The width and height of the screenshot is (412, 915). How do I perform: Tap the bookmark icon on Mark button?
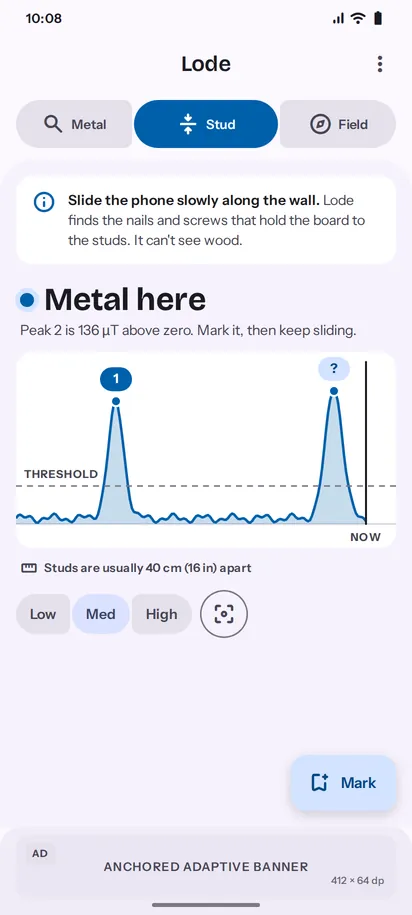[320, 783]
